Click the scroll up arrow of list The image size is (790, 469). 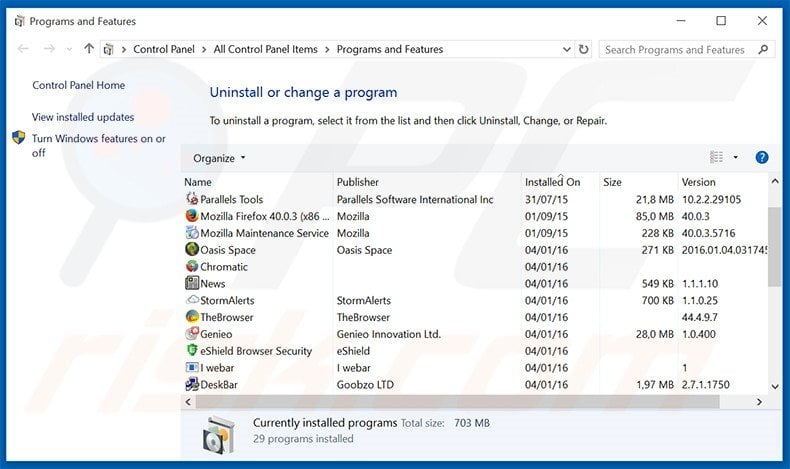click(x=774, y=181)
